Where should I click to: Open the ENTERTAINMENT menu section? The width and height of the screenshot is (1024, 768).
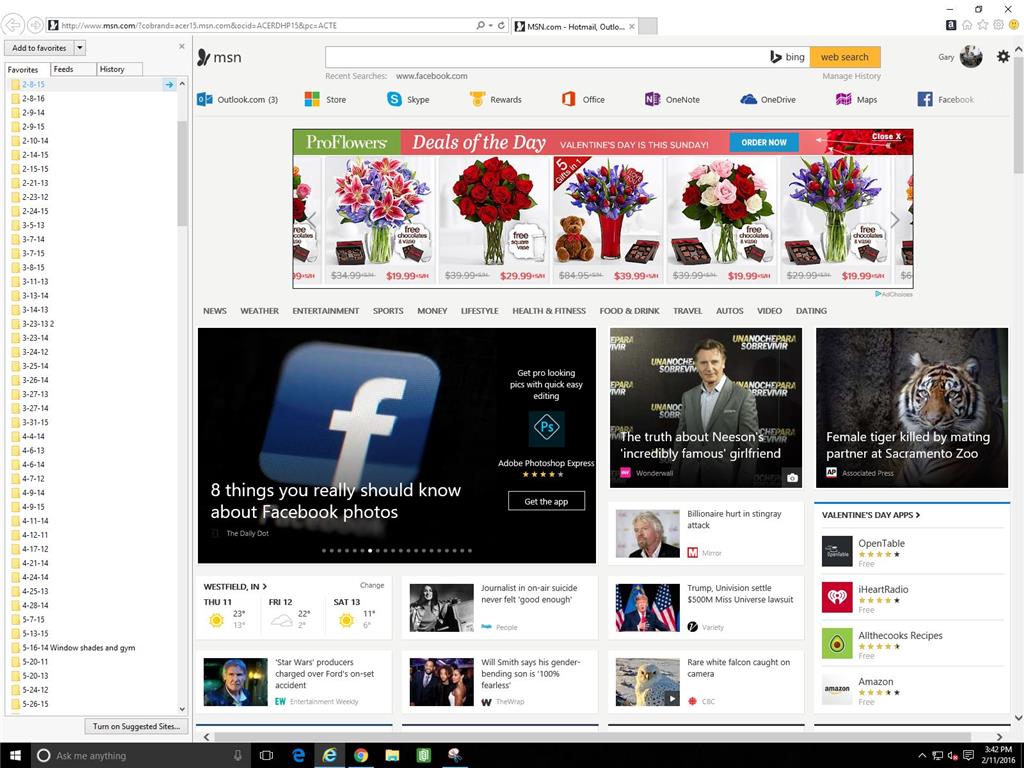(x=325, y=311)
